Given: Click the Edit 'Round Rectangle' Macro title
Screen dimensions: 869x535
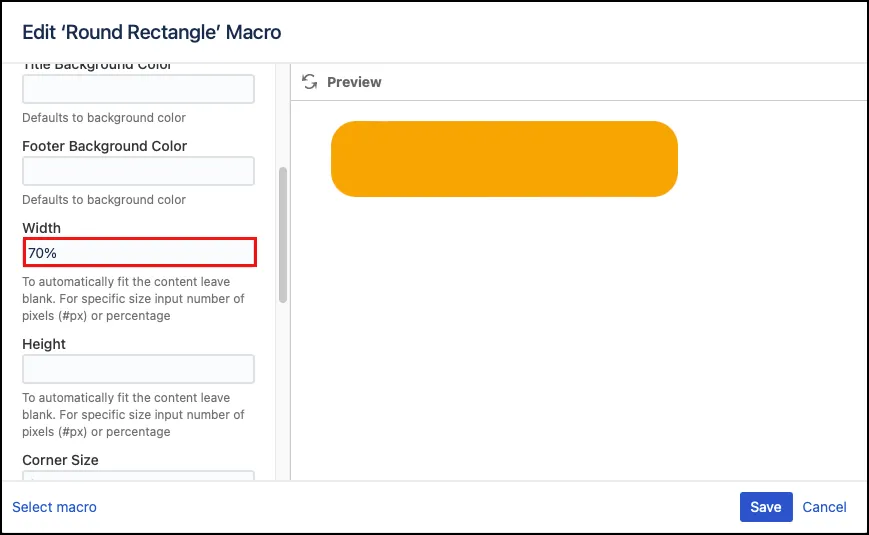Looking at the screenshot, I should tap(152, 32).
